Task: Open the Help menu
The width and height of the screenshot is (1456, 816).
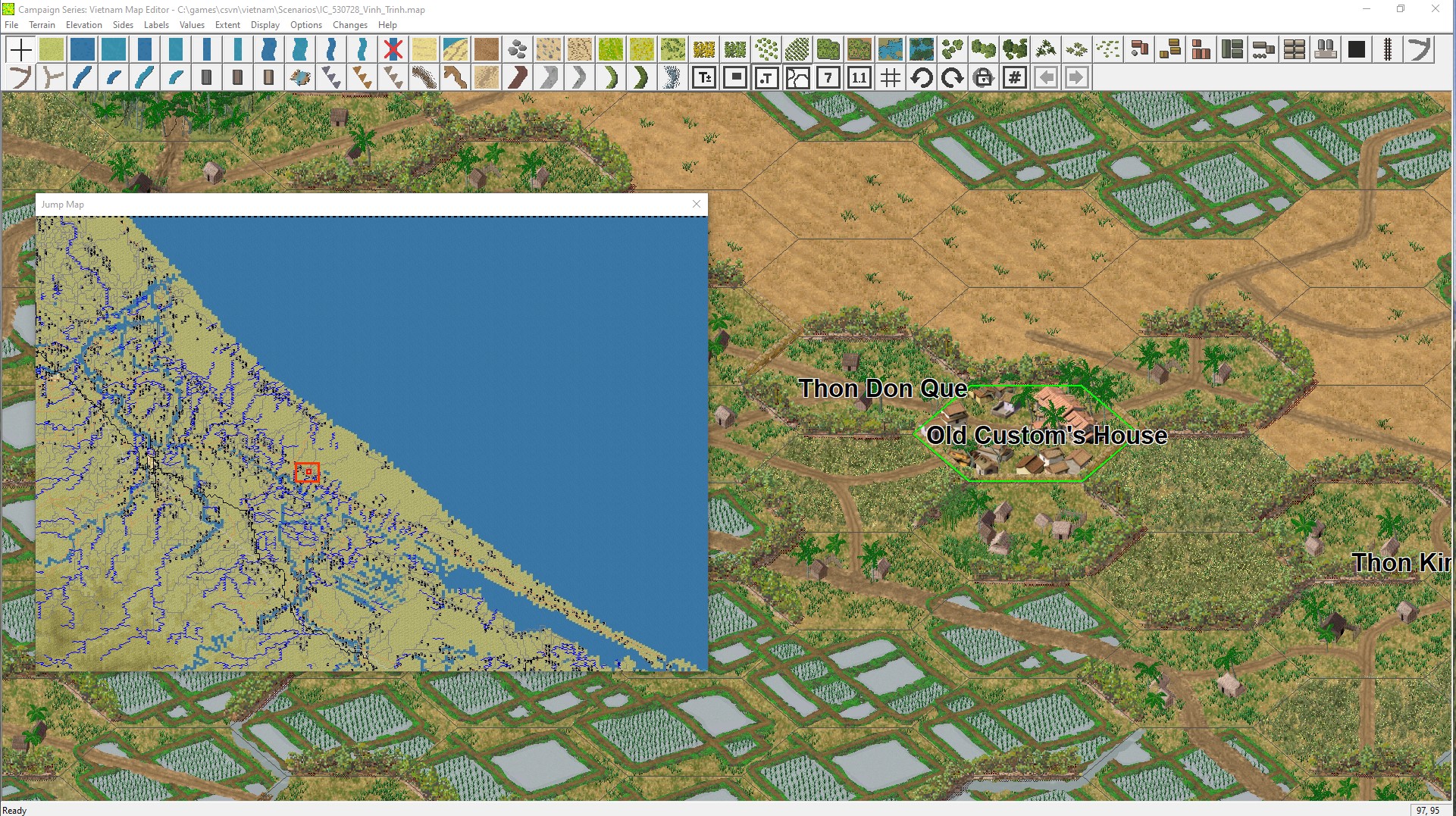Action: [387, 25]
